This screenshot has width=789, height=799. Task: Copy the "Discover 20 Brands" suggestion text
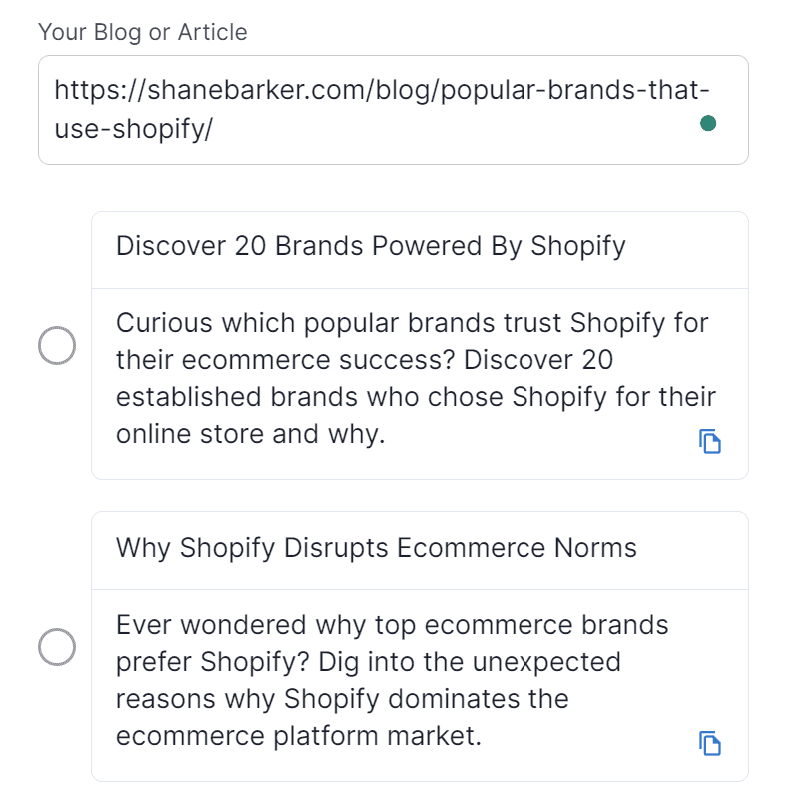coord(709,441)
